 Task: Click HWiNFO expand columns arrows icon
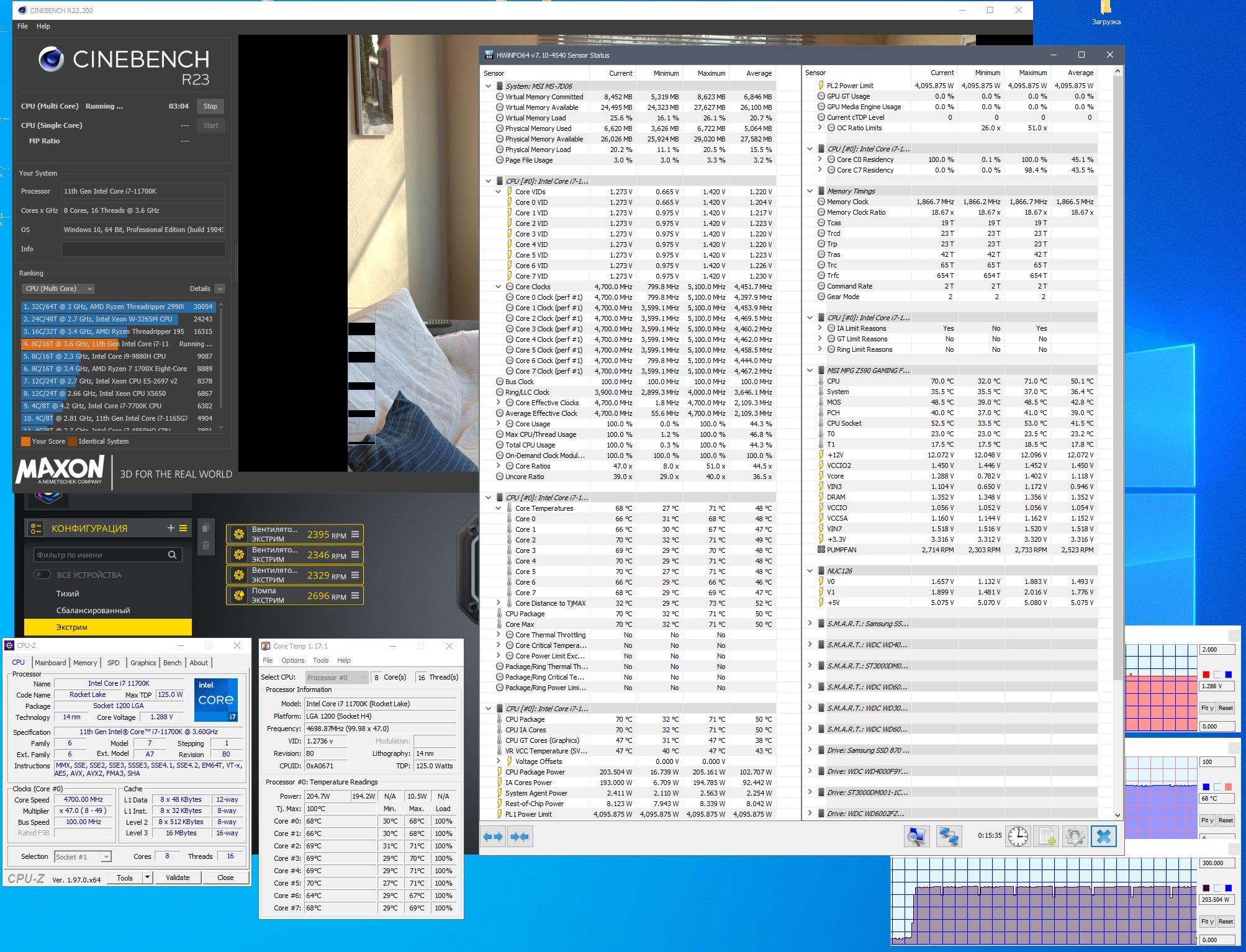[x=493, y=837]
